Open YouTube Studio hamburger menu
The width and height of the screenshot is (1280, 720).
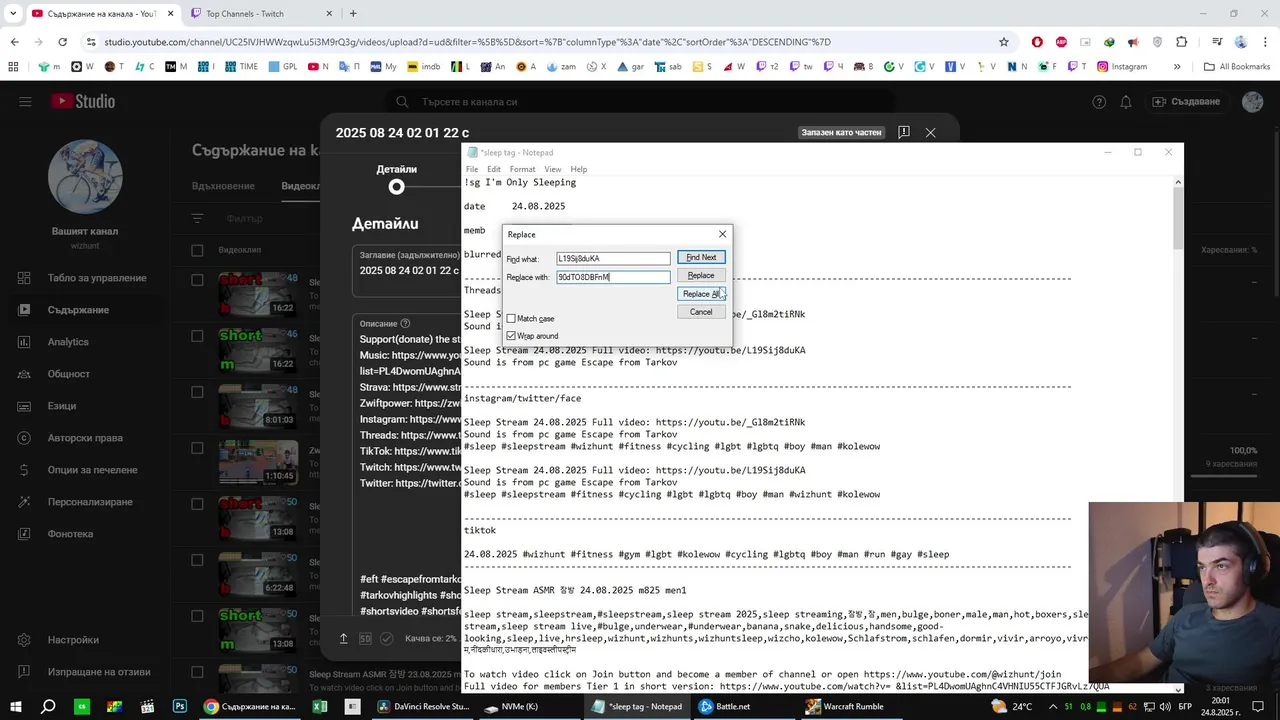pyautogui.click(x=25, y=101)
